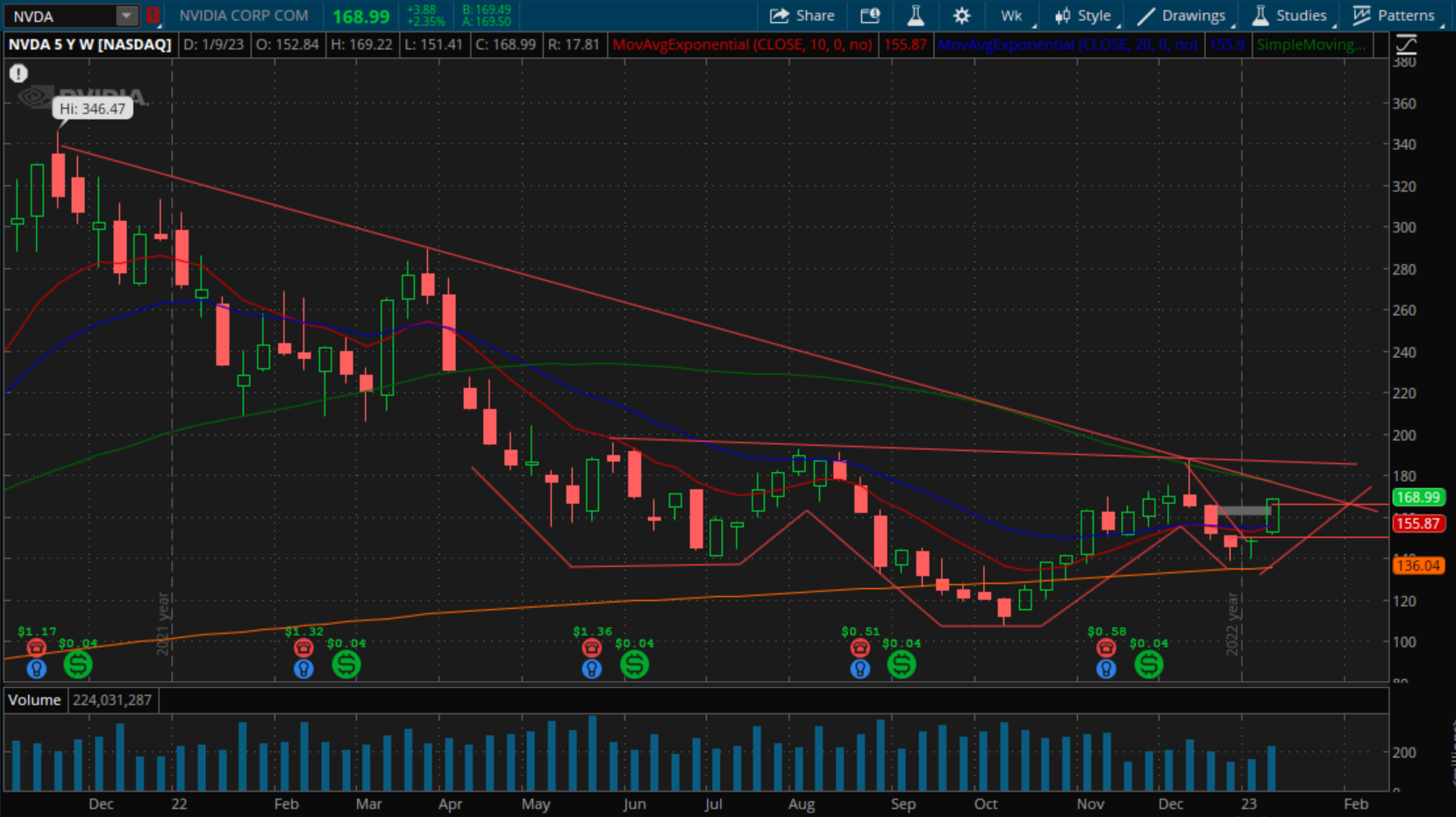Open the flask OnDemand icon in the toolbar
1456x817 pixels.
(x=916, y=16)
